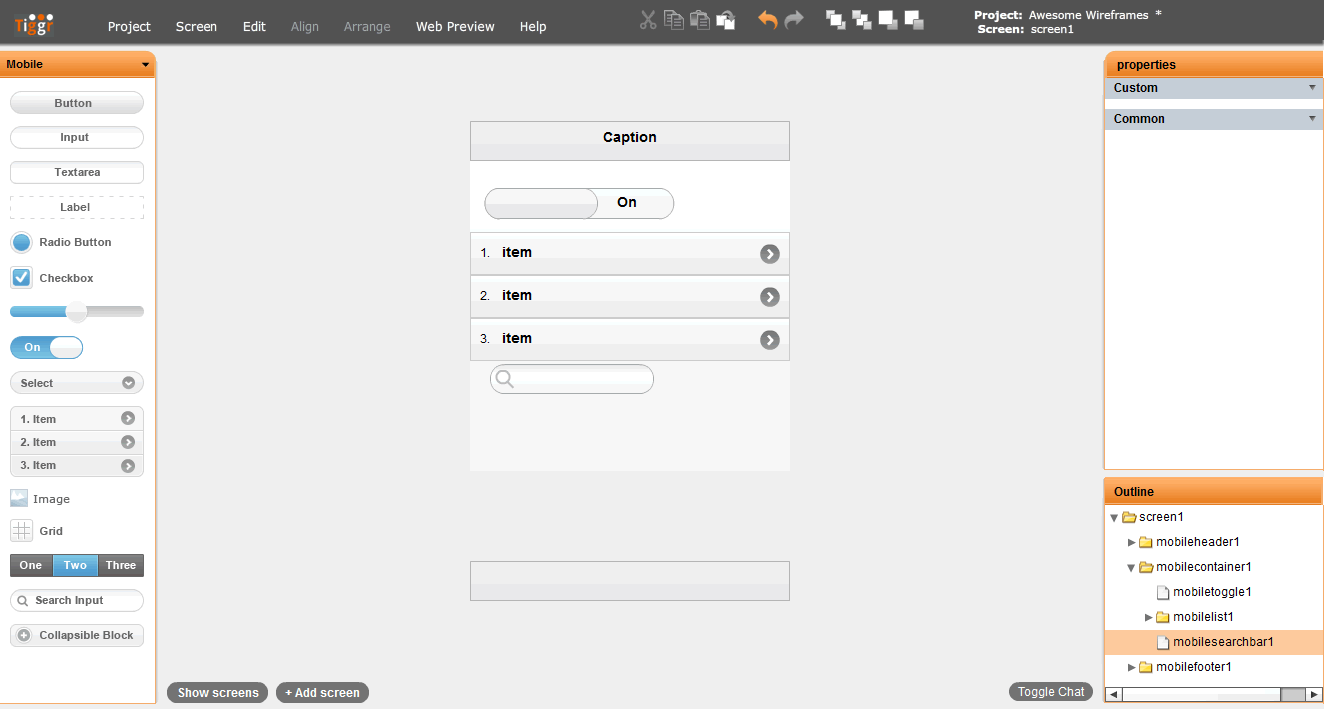The image size is (1324, 709).
Task: Pick the Label widget from palette
Action: point(77,207)
